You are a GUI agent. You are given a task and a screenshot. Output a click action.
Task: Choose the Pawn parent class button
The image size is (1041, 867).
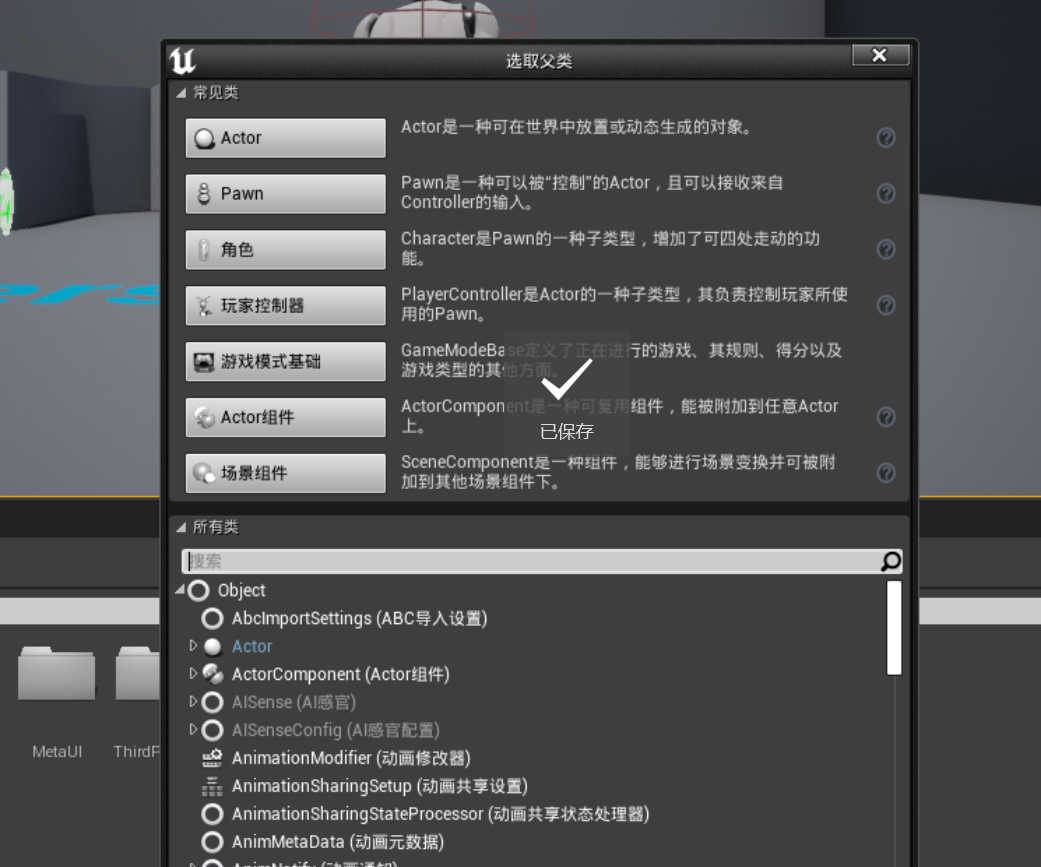[x=285, y=194]
